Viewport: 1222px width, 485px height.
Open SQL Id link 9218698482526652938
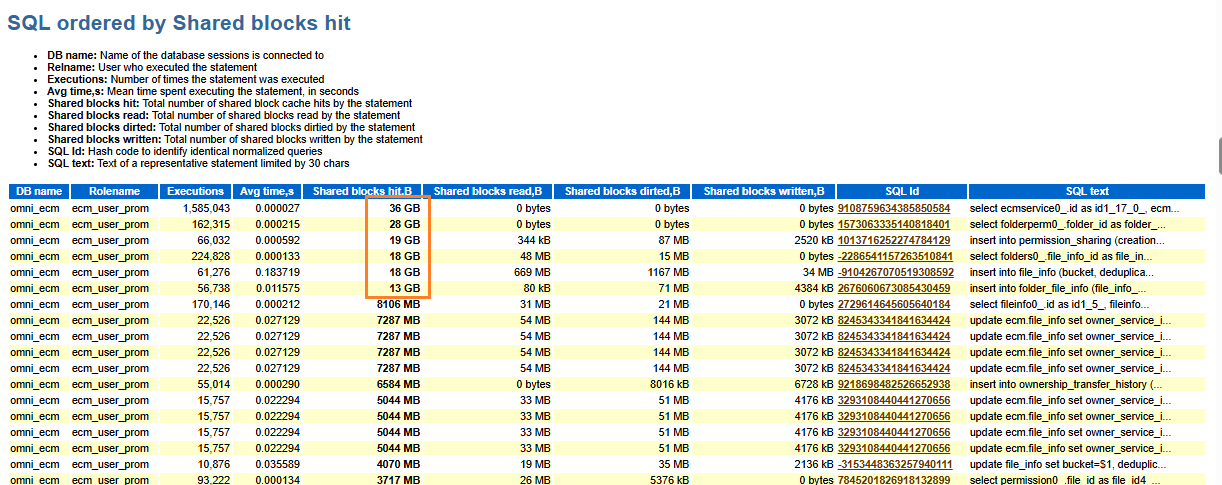(x=893, y=384)
